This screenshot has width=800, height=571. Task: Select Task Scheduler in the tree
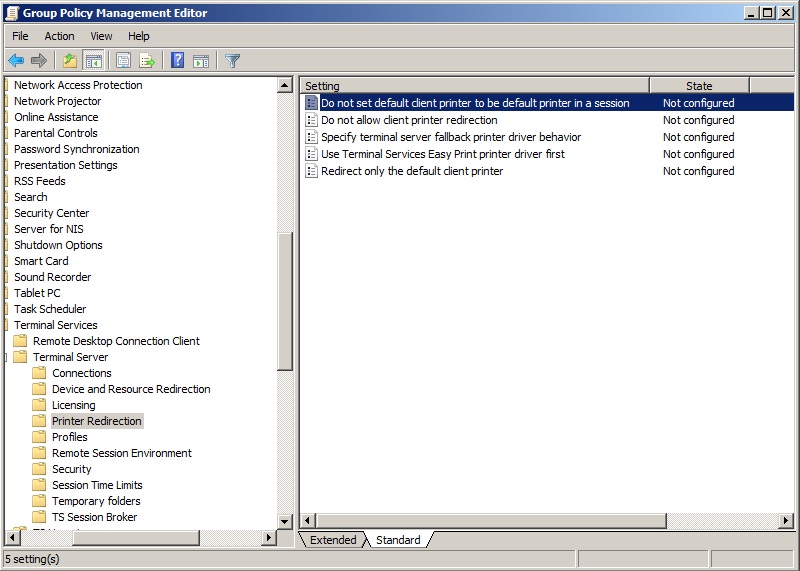50,309
